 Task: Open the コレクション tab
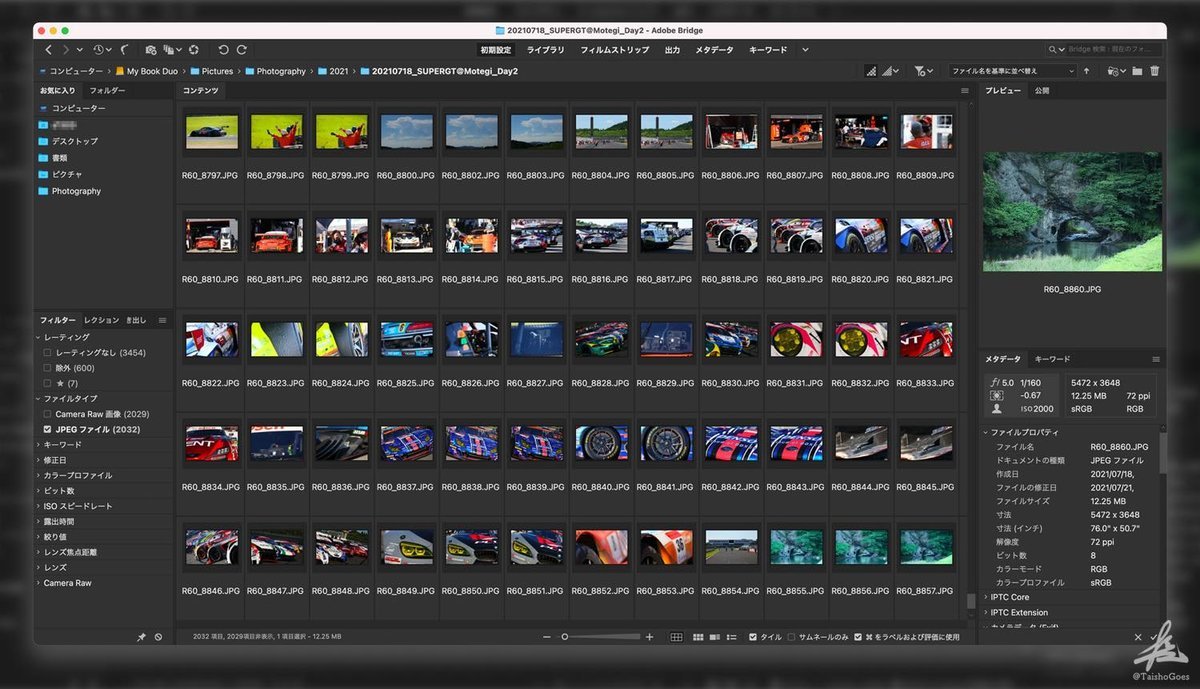click(x=101, y=320)
